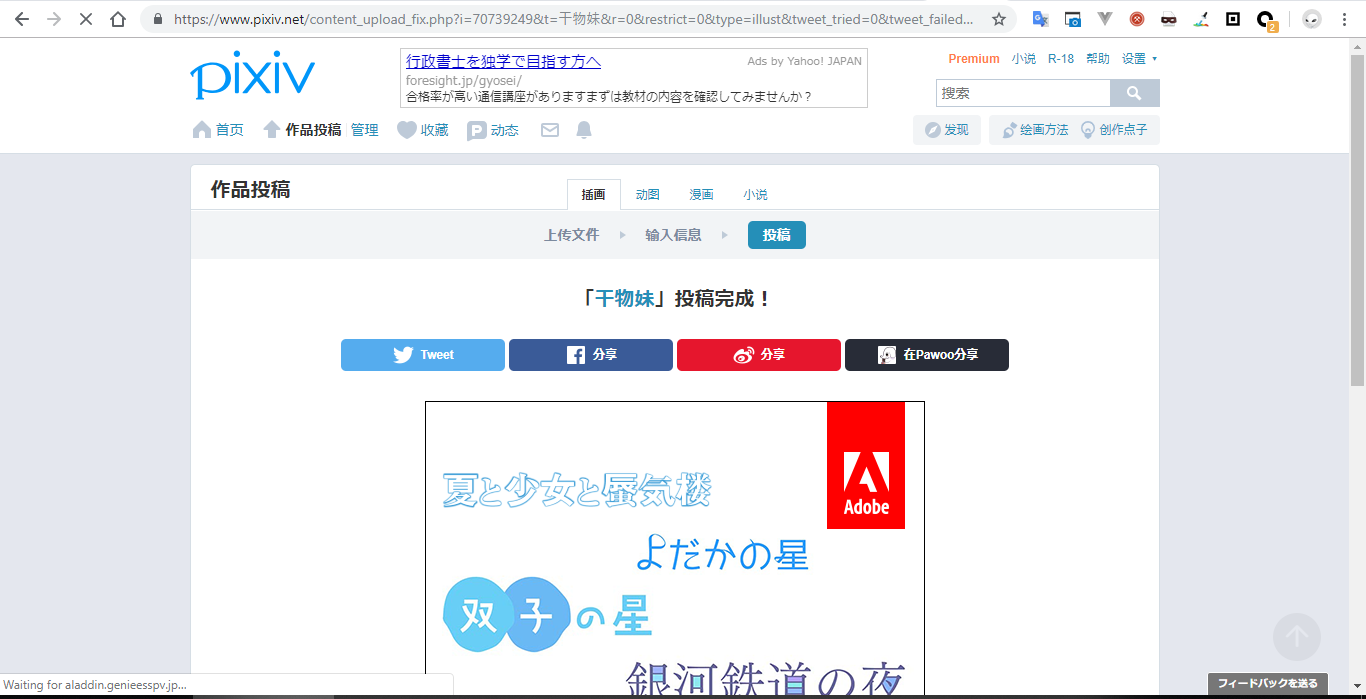Open the 绘画方法 button

click(1035, 130)
